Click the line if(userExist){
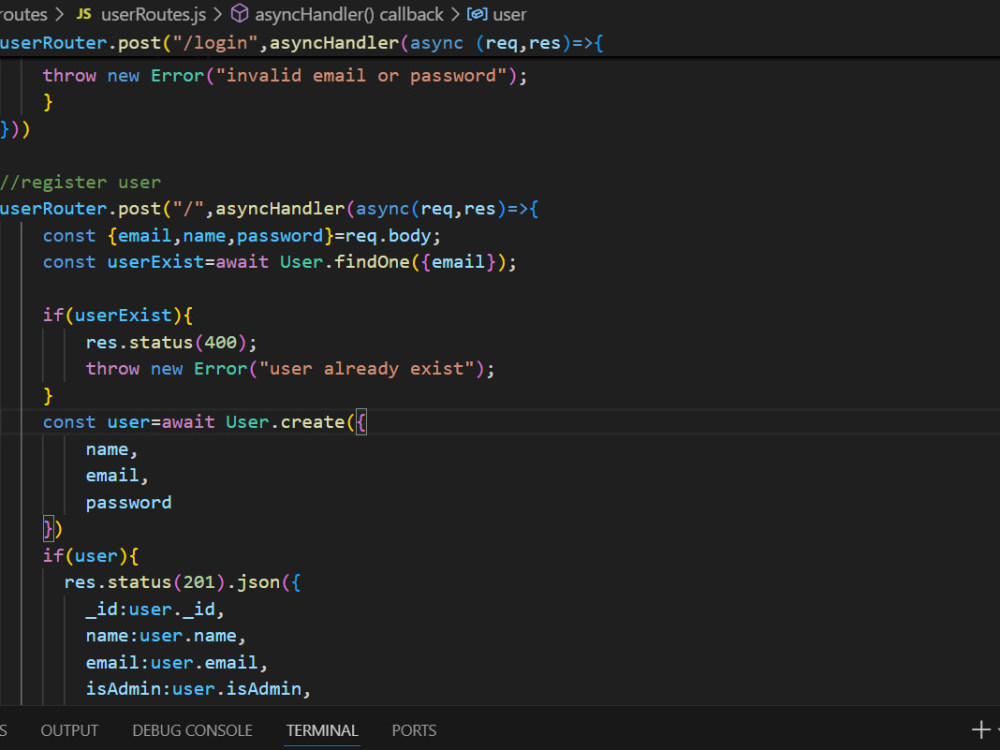 pyautogui.click(x=118, y=315)
